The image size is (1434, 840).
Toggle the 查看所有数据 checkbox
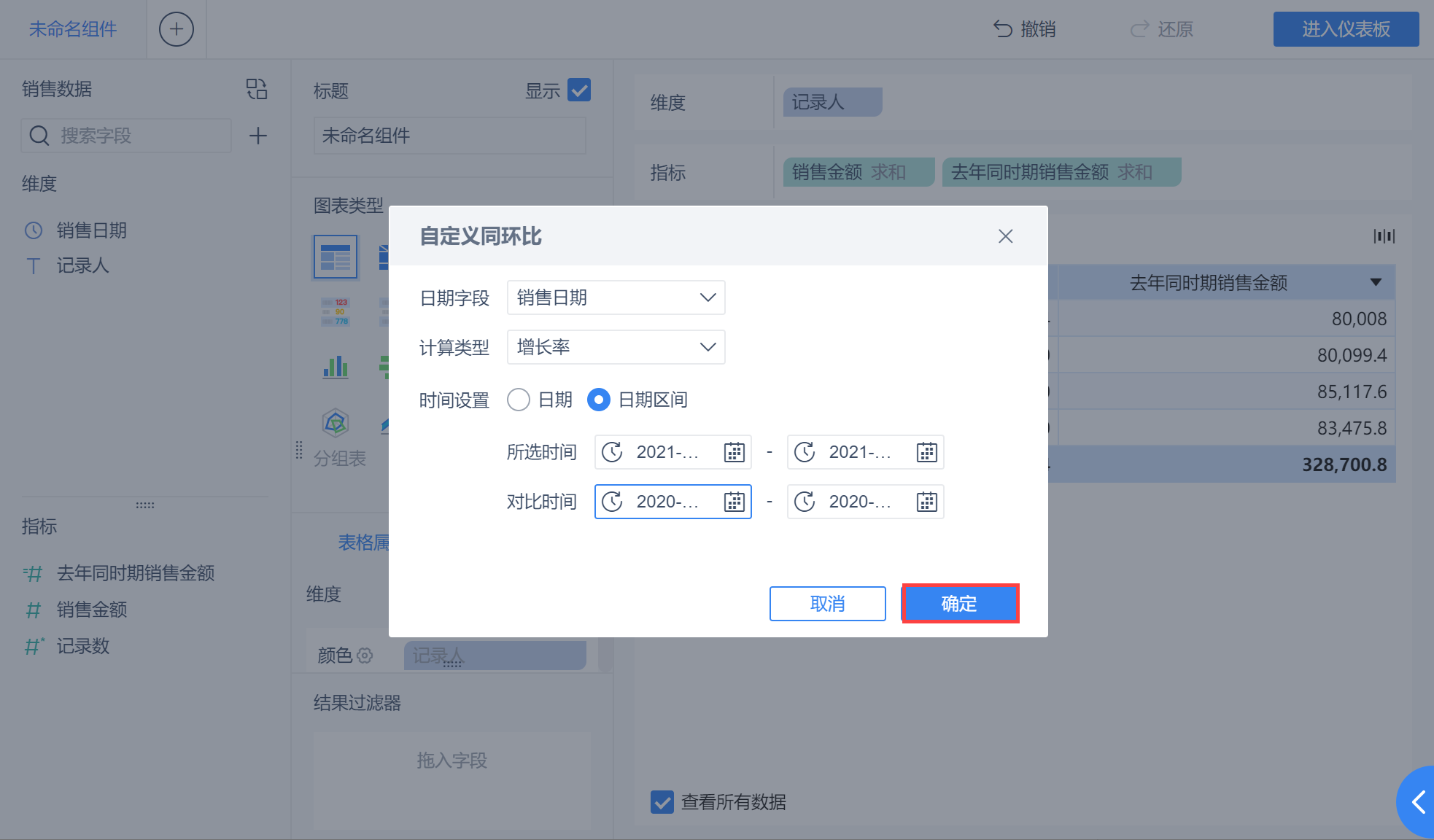(x=662, y=802)
